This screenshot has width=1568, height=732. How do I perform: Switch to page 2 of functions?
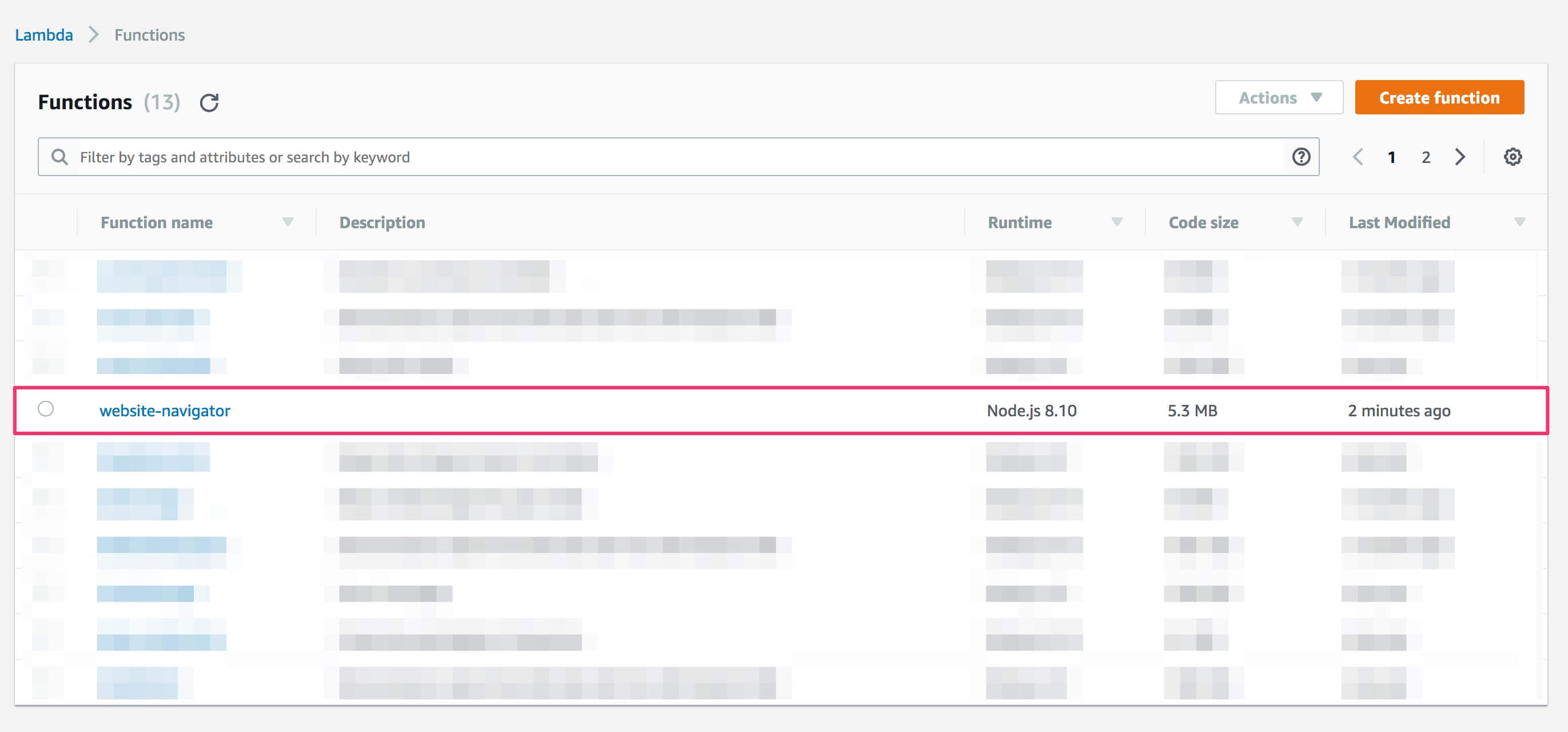(1426, 158)
